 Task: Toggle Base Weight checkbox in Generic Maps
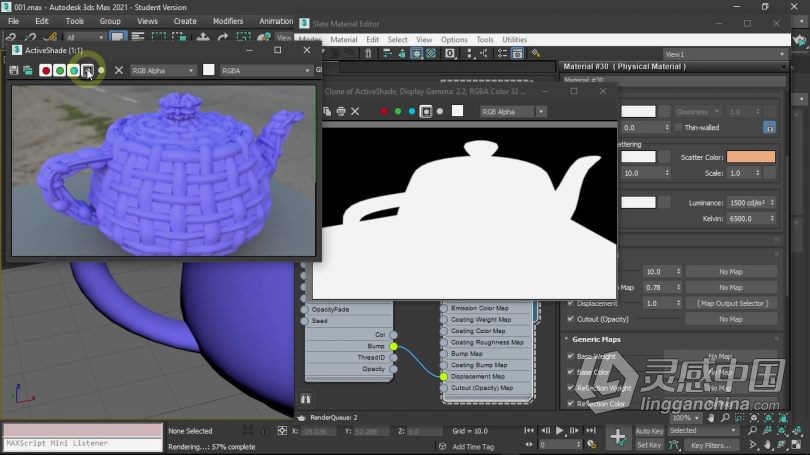(571, 356)
